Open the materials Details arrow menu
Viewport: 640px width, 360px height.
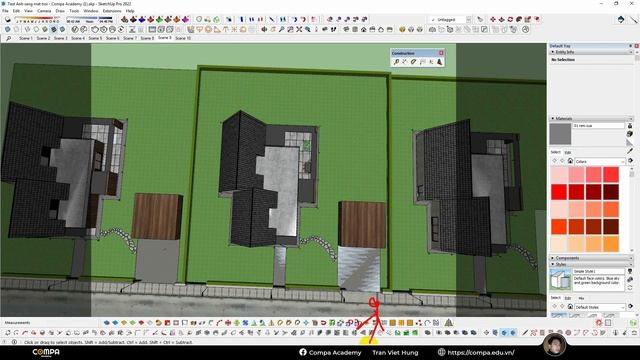click(631, 161)
